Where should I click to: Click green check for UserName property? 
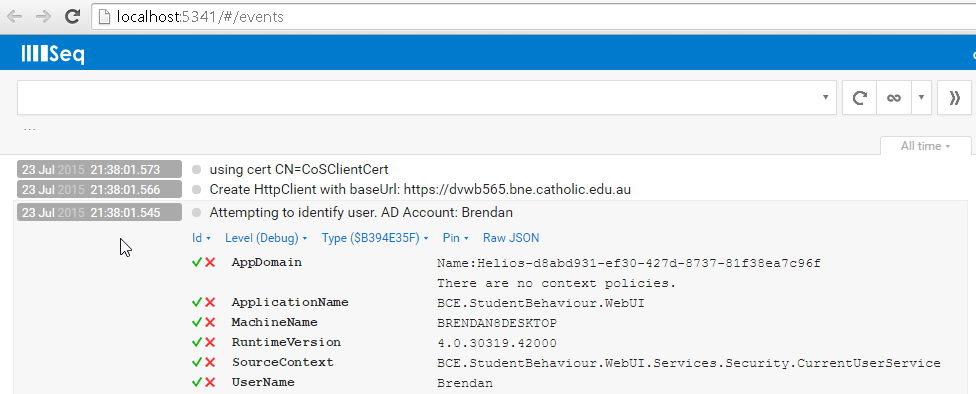click(197, 382)
